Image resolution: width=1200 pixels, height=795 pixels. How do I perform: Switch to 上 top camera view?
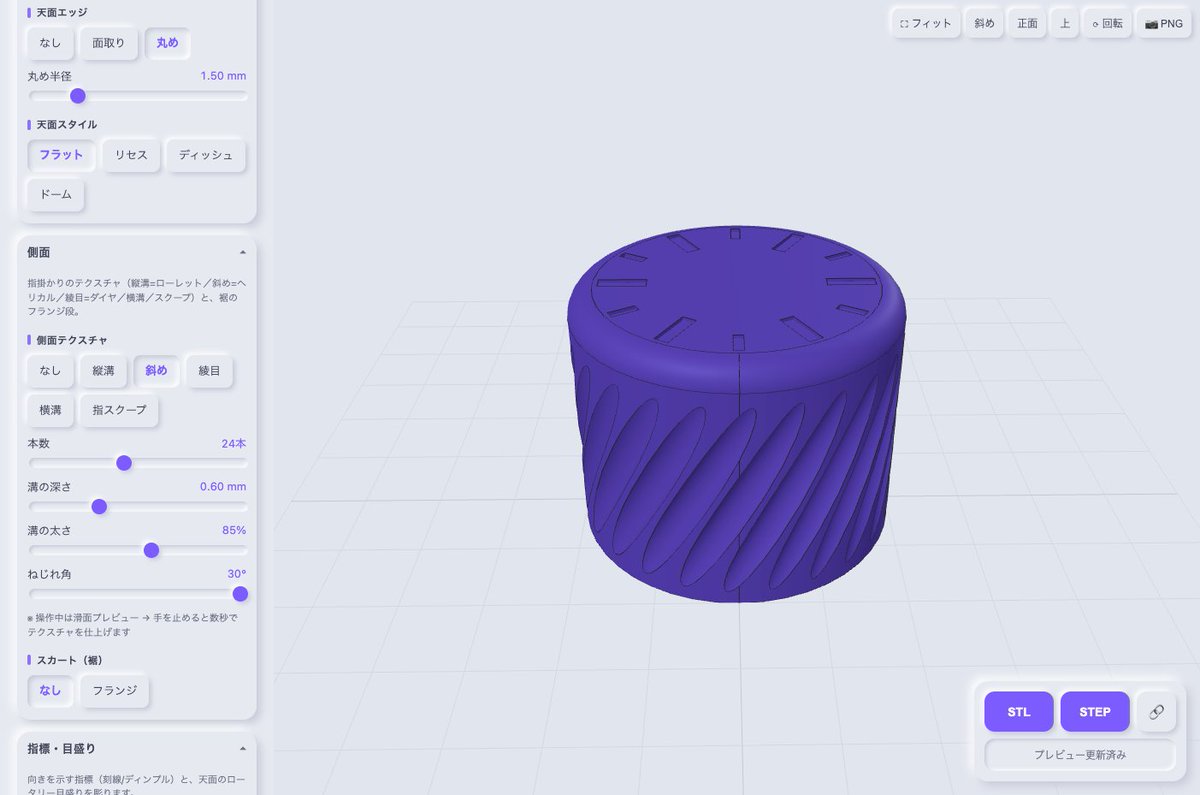(1065, 23)
